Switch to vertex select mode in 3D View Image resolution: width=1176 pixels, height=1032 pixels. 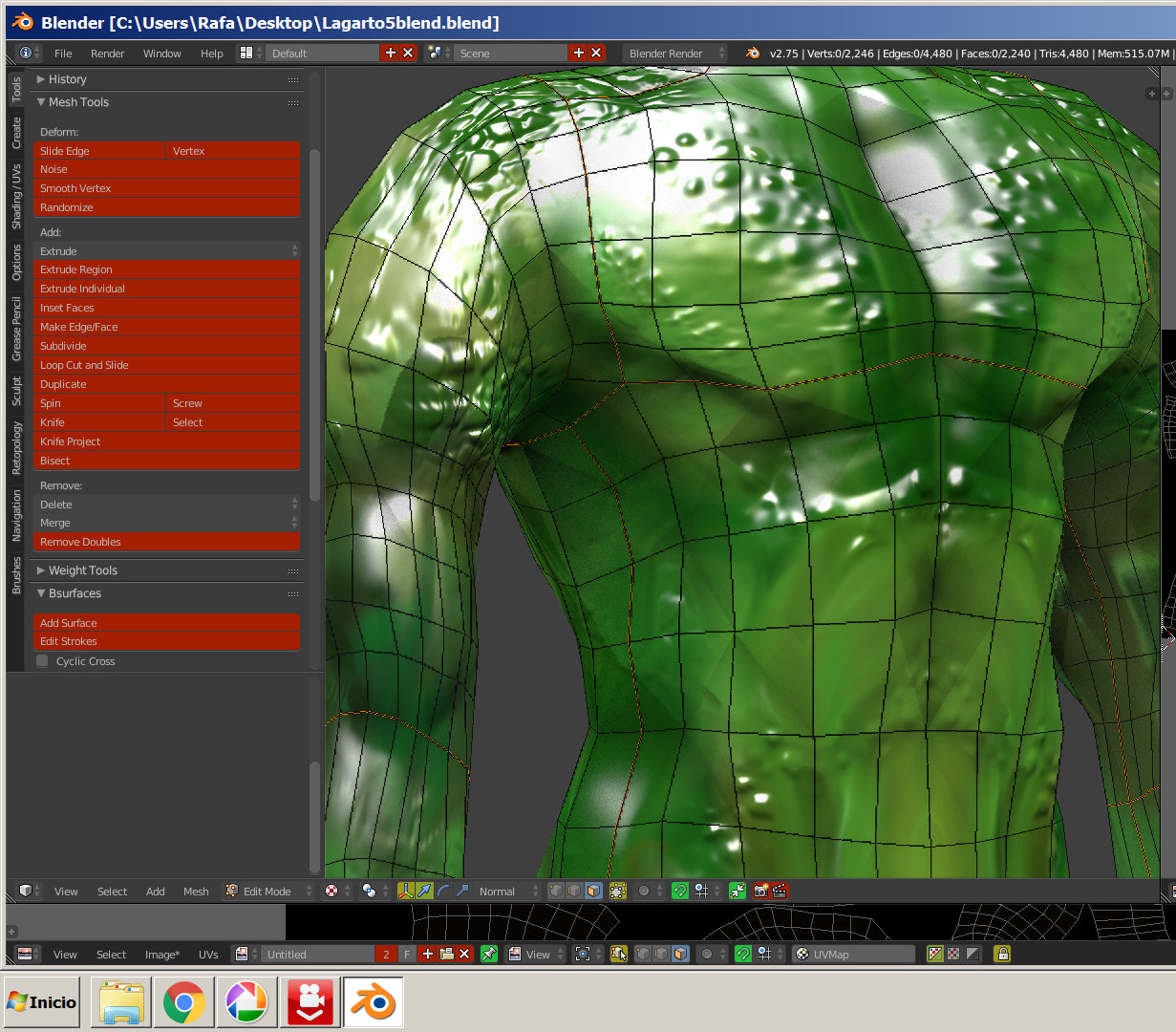(x=555, y=891)
